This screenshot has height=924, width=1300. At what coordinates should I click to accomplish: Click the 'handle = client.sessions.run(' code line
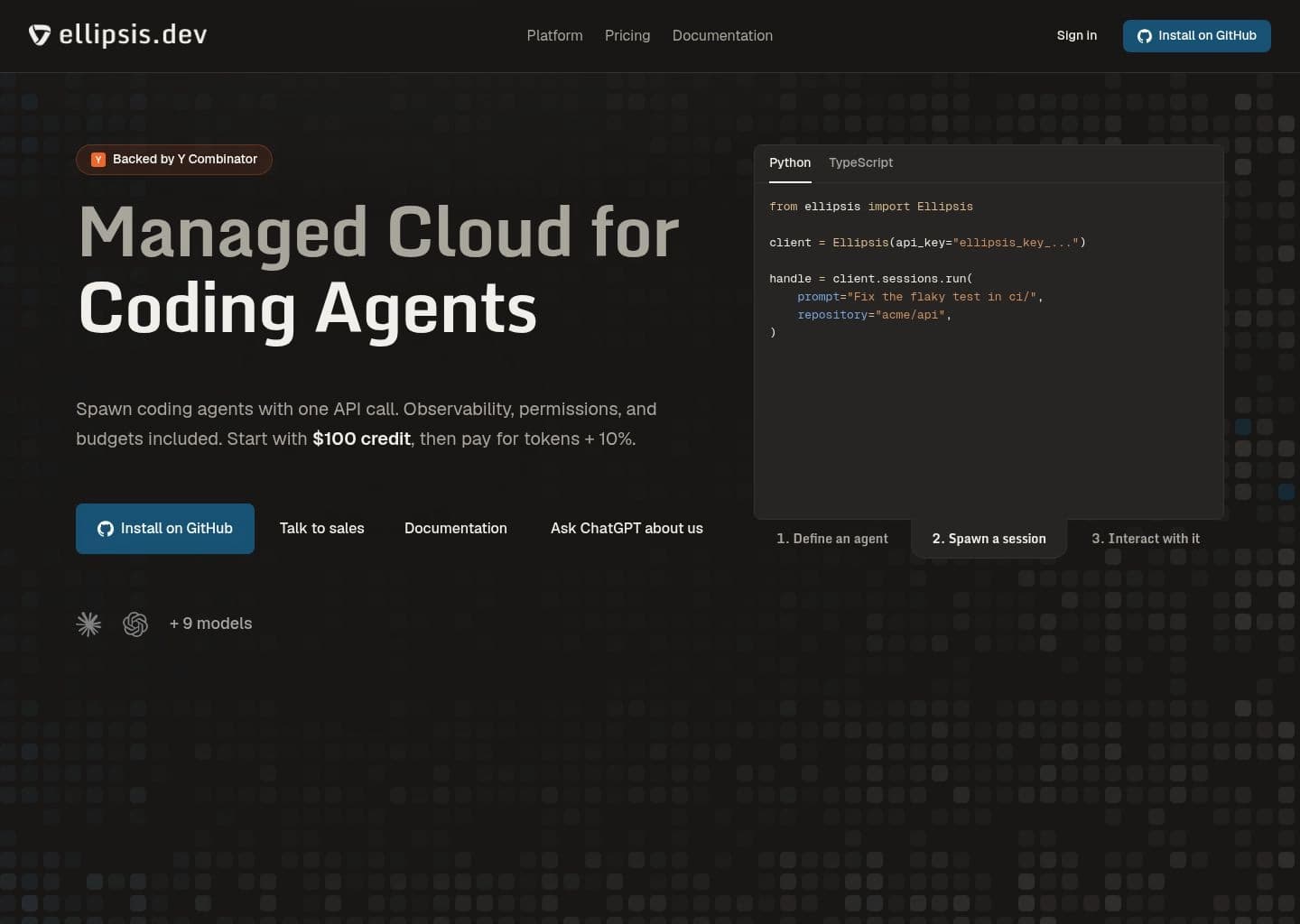coord(871,279)
